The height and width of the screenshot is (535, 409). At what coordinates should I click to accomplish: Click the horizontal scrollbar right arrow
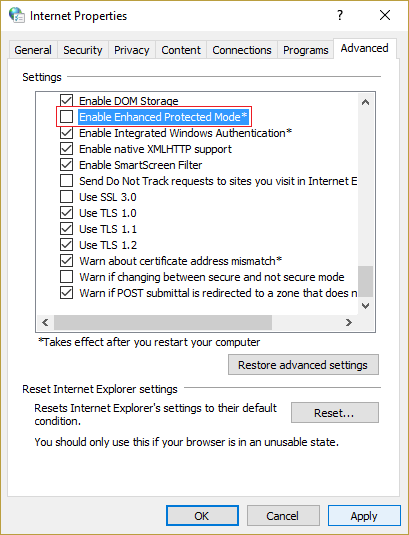[x=348, y=322]
